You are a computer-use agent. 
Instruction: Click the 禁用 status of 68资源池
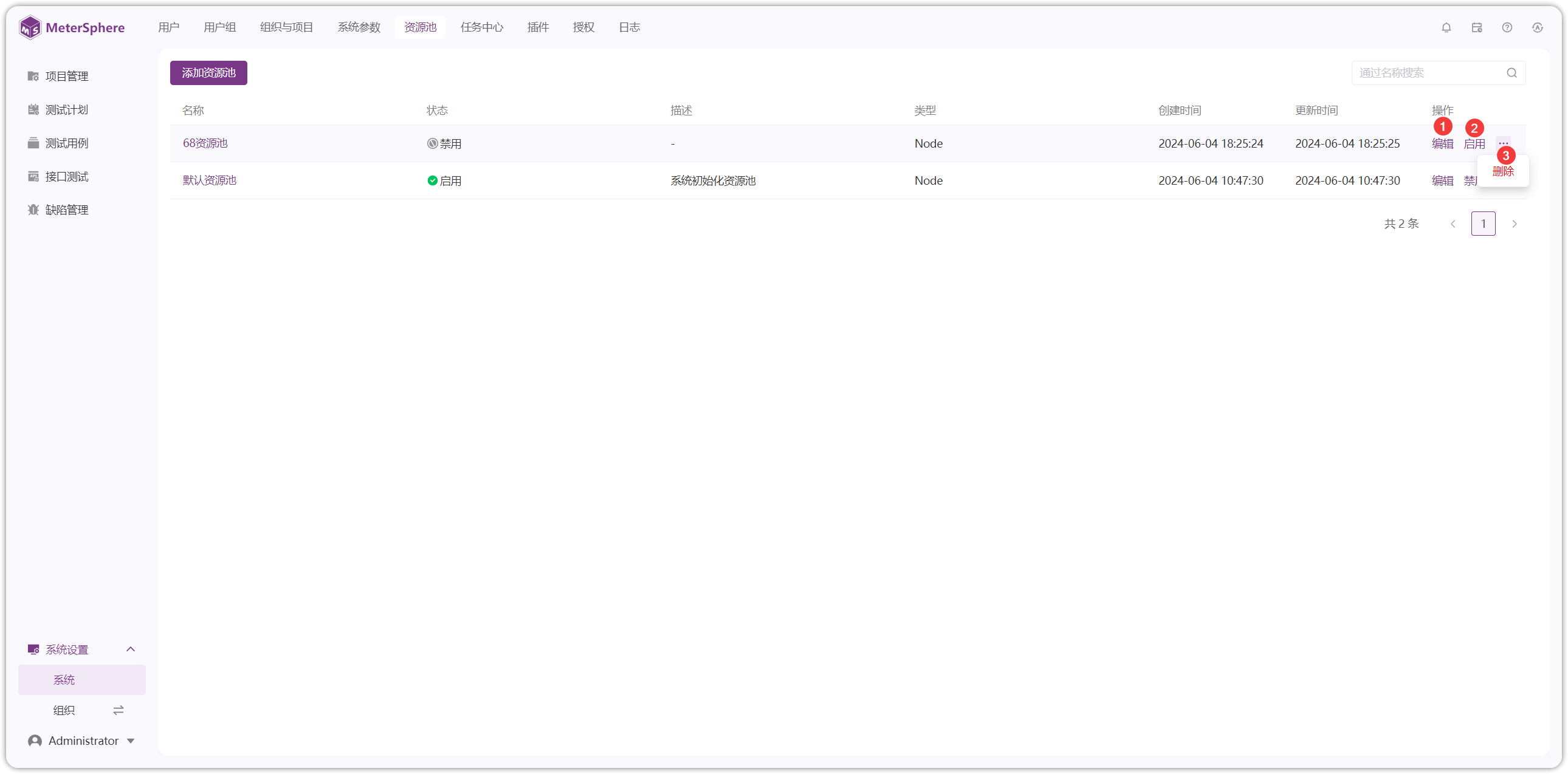click(x=444, y=143)
